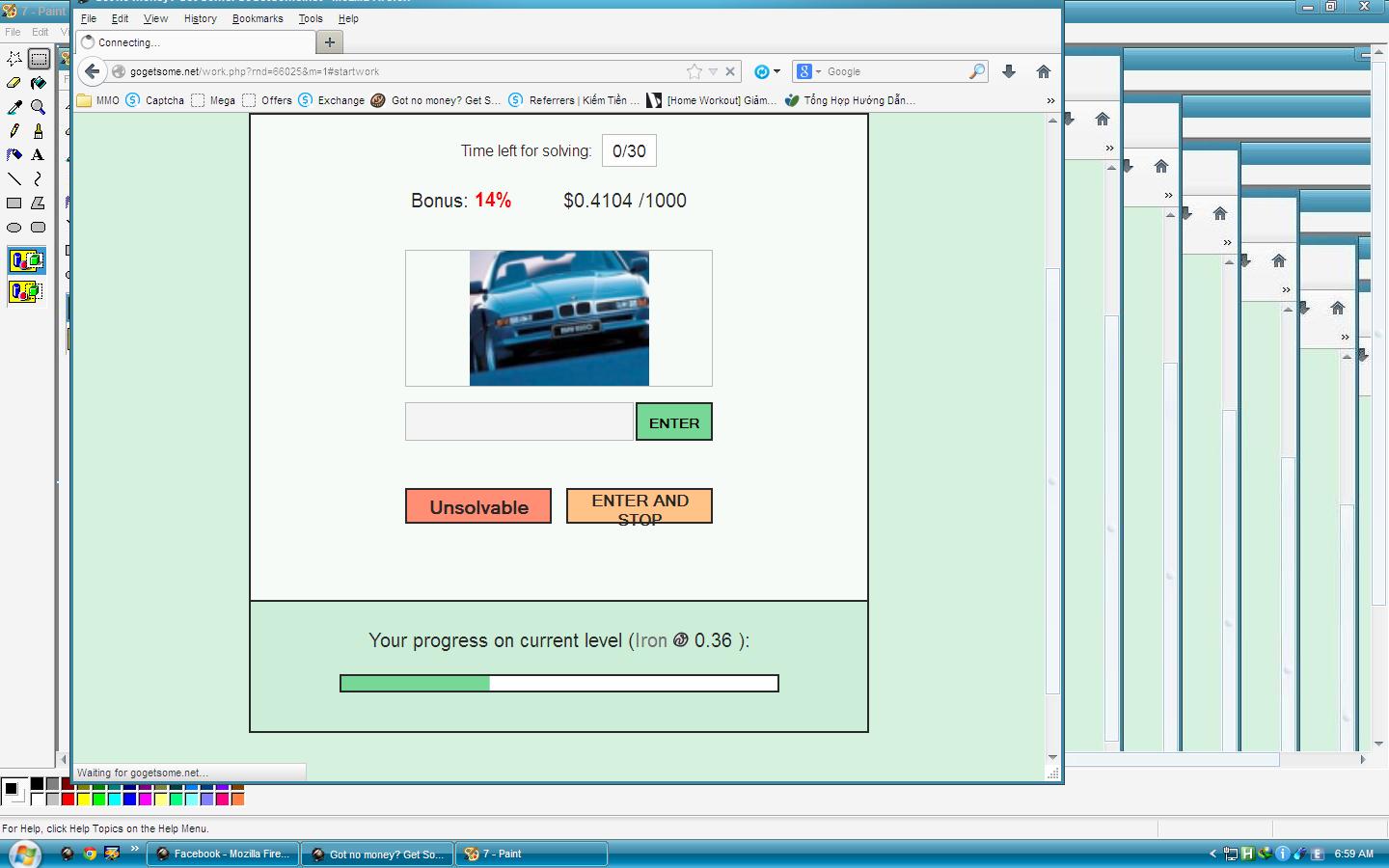Click the captcha answer input field

[519, 422]
